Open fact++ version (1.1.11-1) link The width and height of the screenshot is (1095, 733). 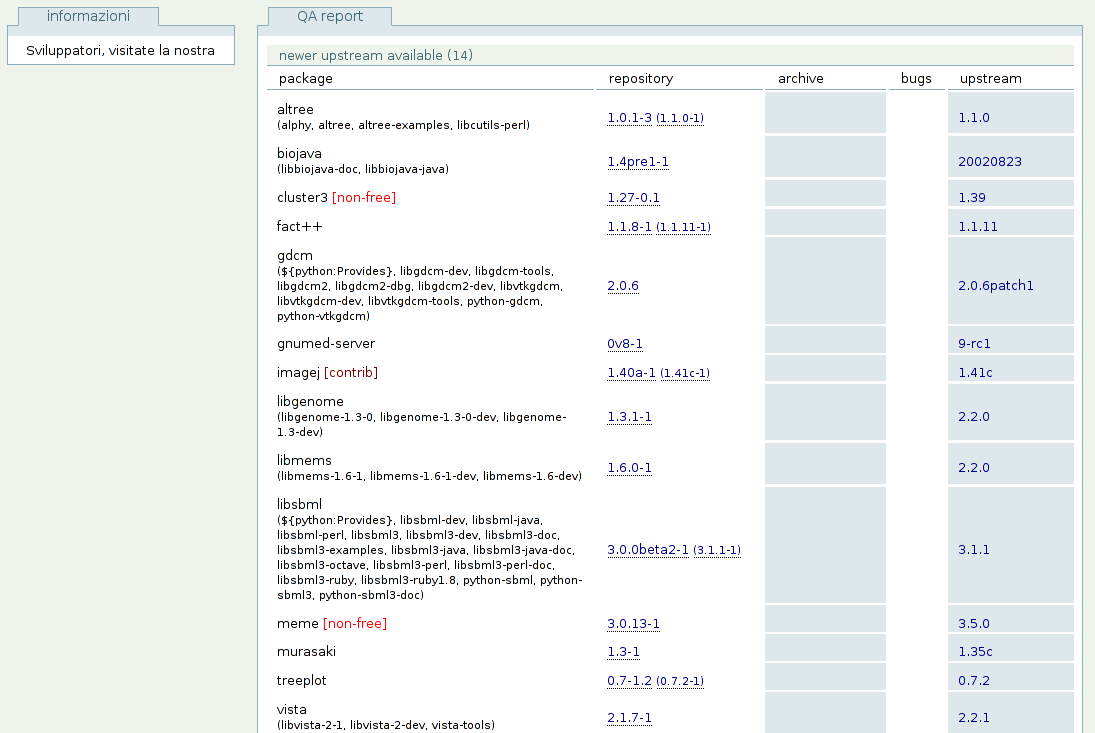[684, 228]
